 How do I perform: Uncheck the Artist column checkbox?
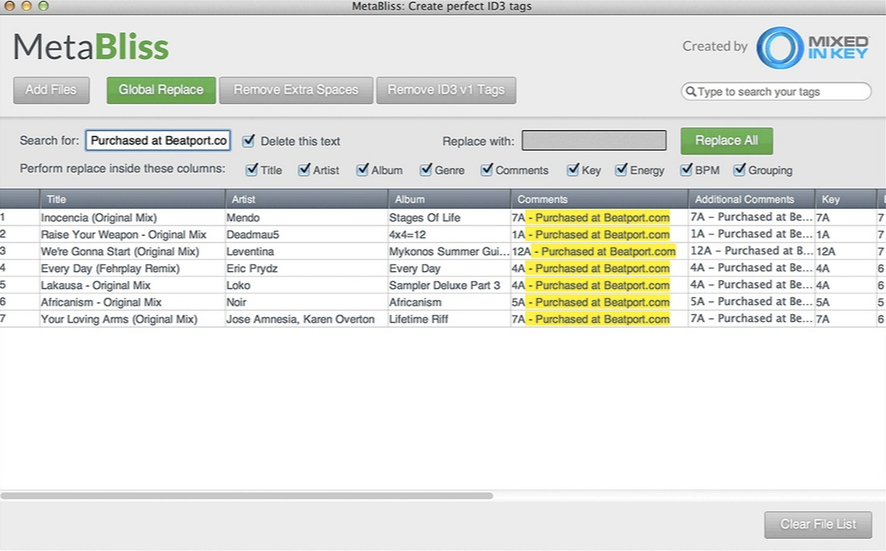pos(304,170)
